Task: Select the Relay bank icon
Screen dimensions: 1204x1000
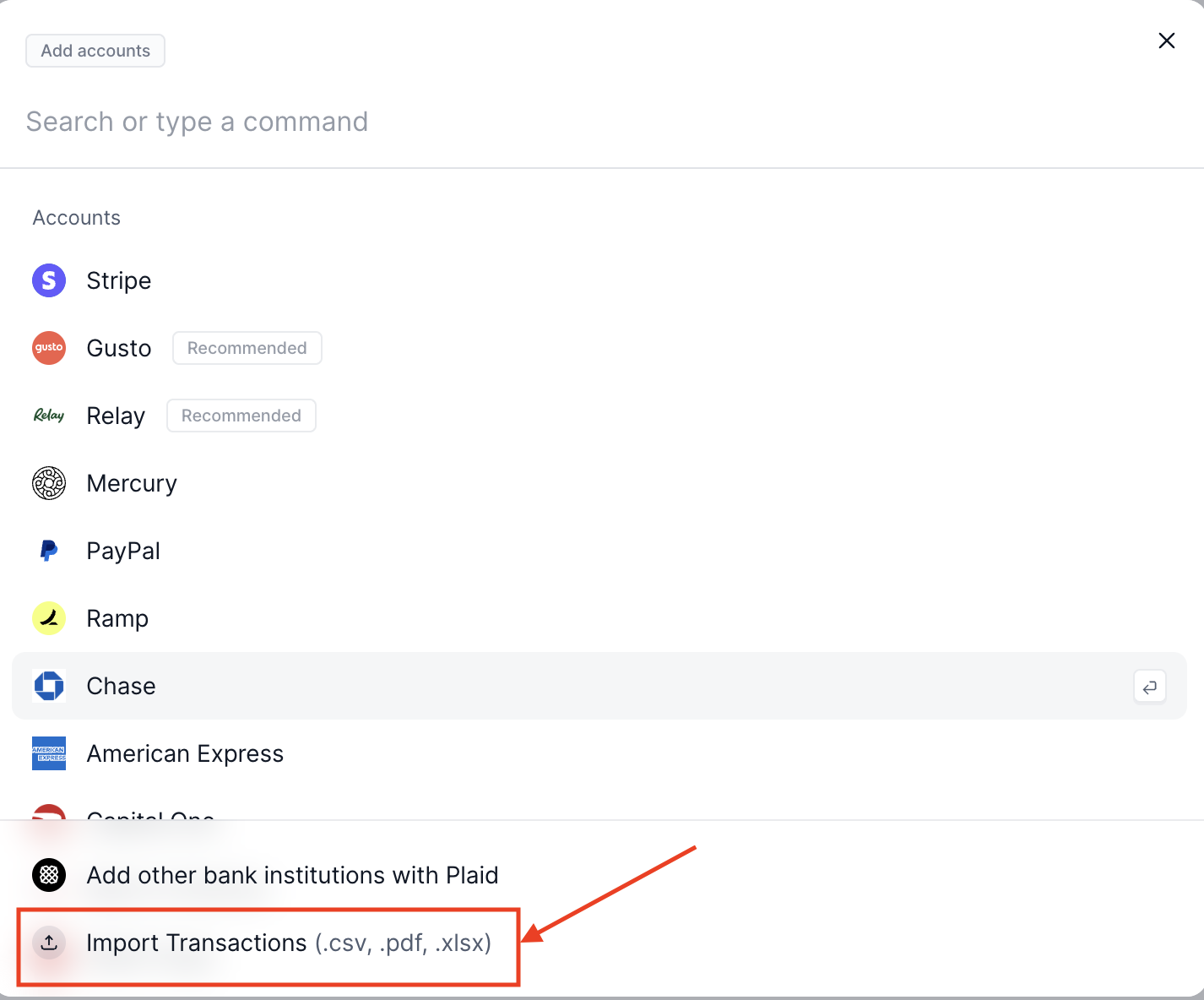Action: tap(48, 416)
